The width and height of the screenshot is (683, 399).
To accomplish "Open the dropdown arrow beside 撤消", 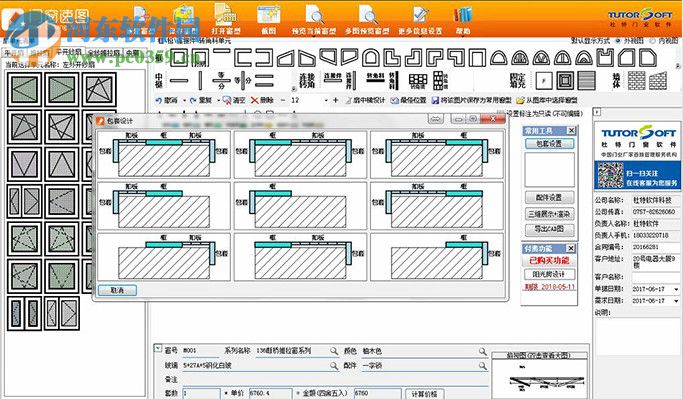I will coord(184,100).
